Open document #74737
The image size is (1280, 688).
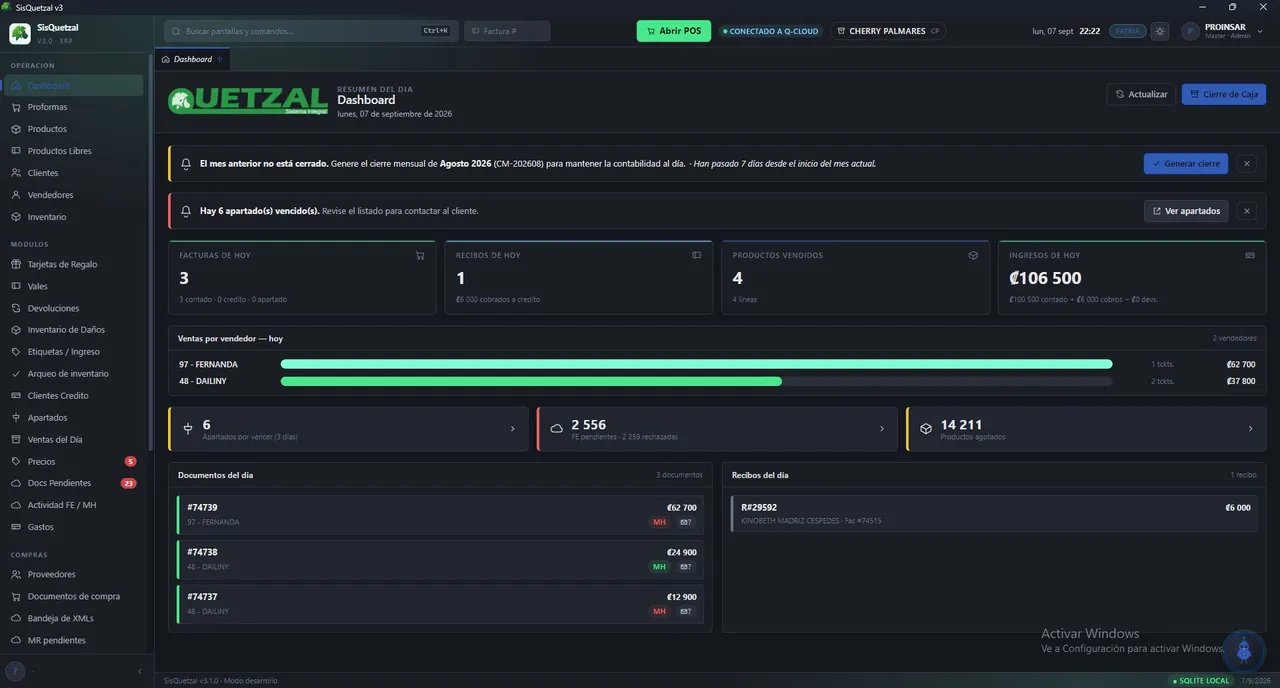(x=440, y=604)
